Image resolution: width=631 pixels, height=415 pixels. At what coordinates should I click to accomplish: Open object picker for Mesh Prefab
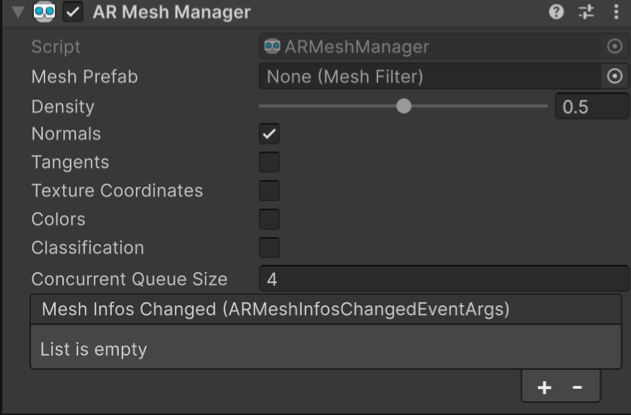(615, 76)
